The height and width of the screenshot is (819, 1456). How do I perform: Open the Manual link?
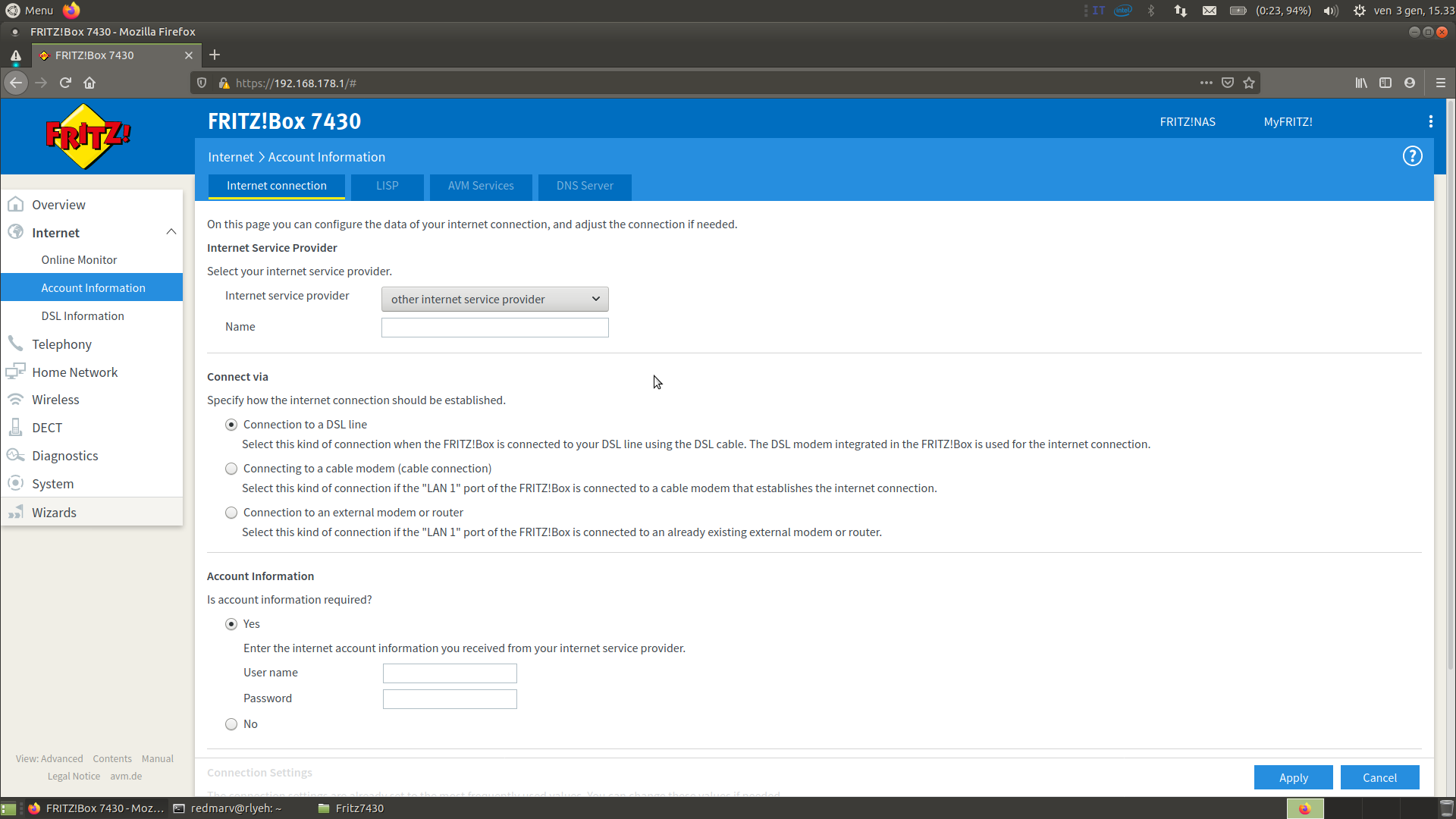(158, 758)
